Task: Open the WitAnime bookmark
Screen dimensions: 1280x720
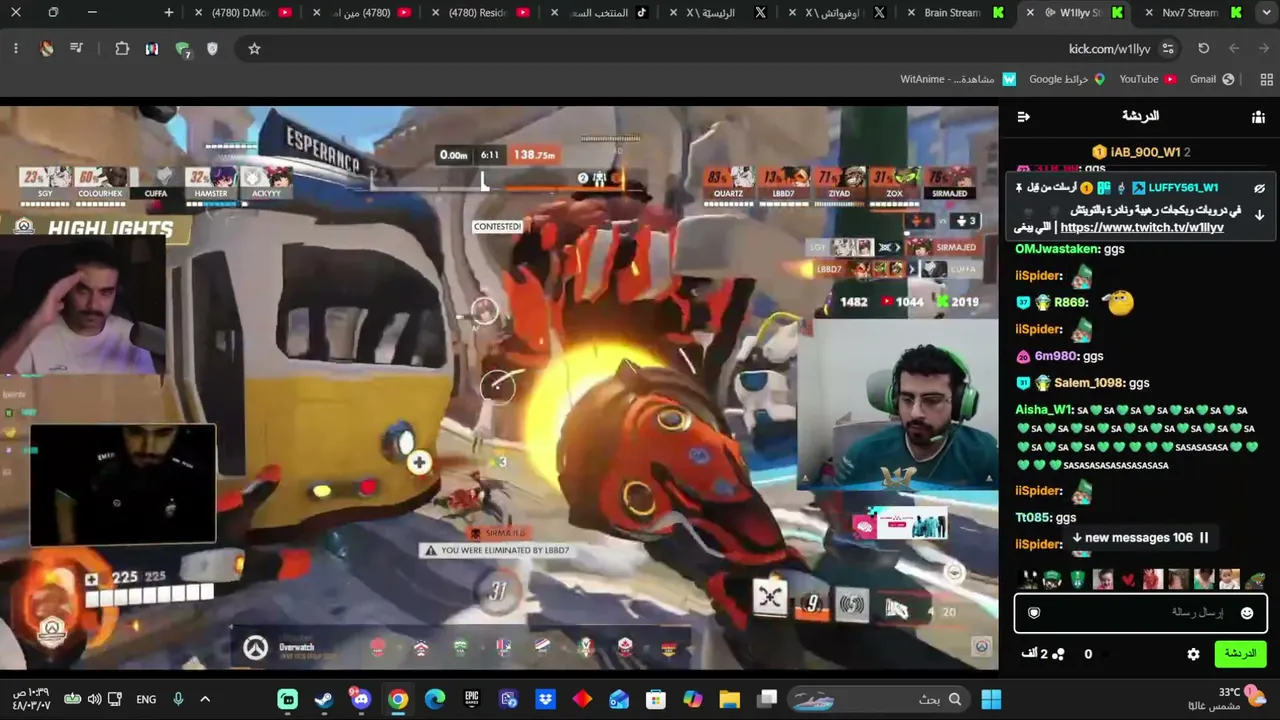Action: pos(958,79)
